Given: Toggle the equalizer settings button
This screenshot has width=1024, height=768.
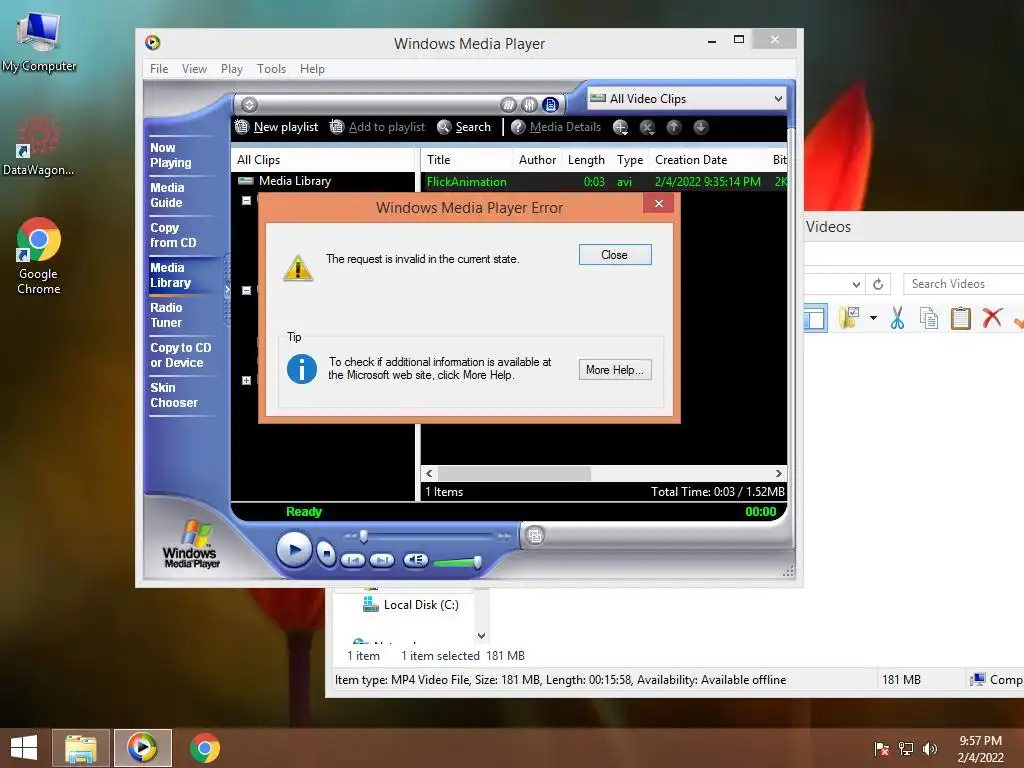Looking at the screenshot, I should click(x=529, y=104).
